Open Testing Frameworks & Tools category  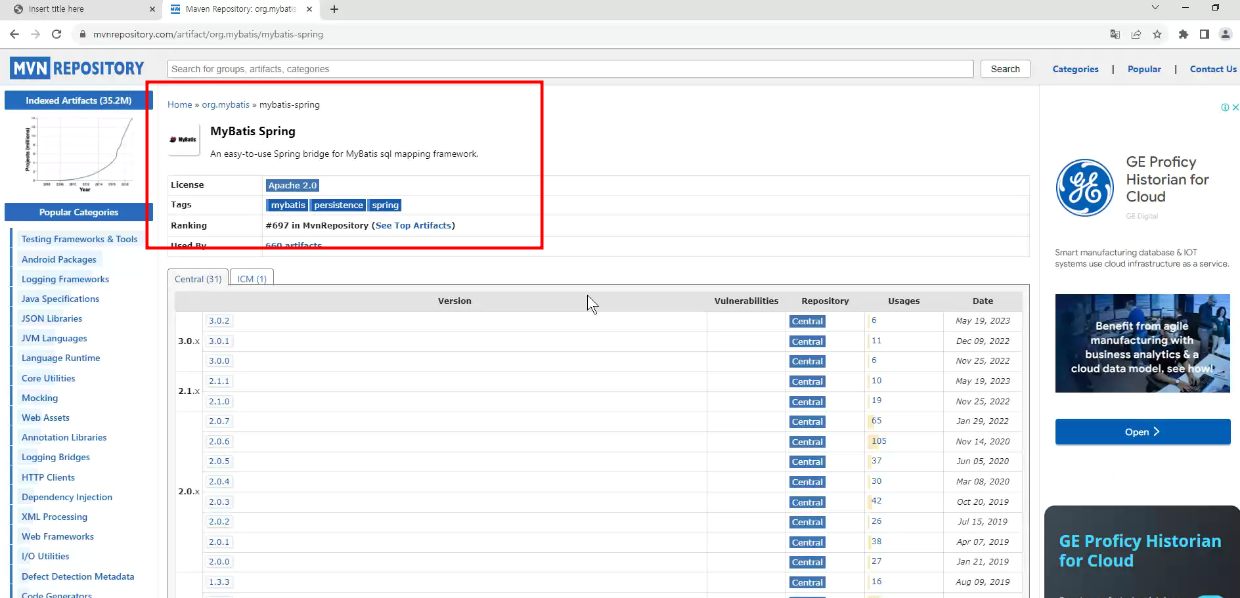tap(79, 239)
